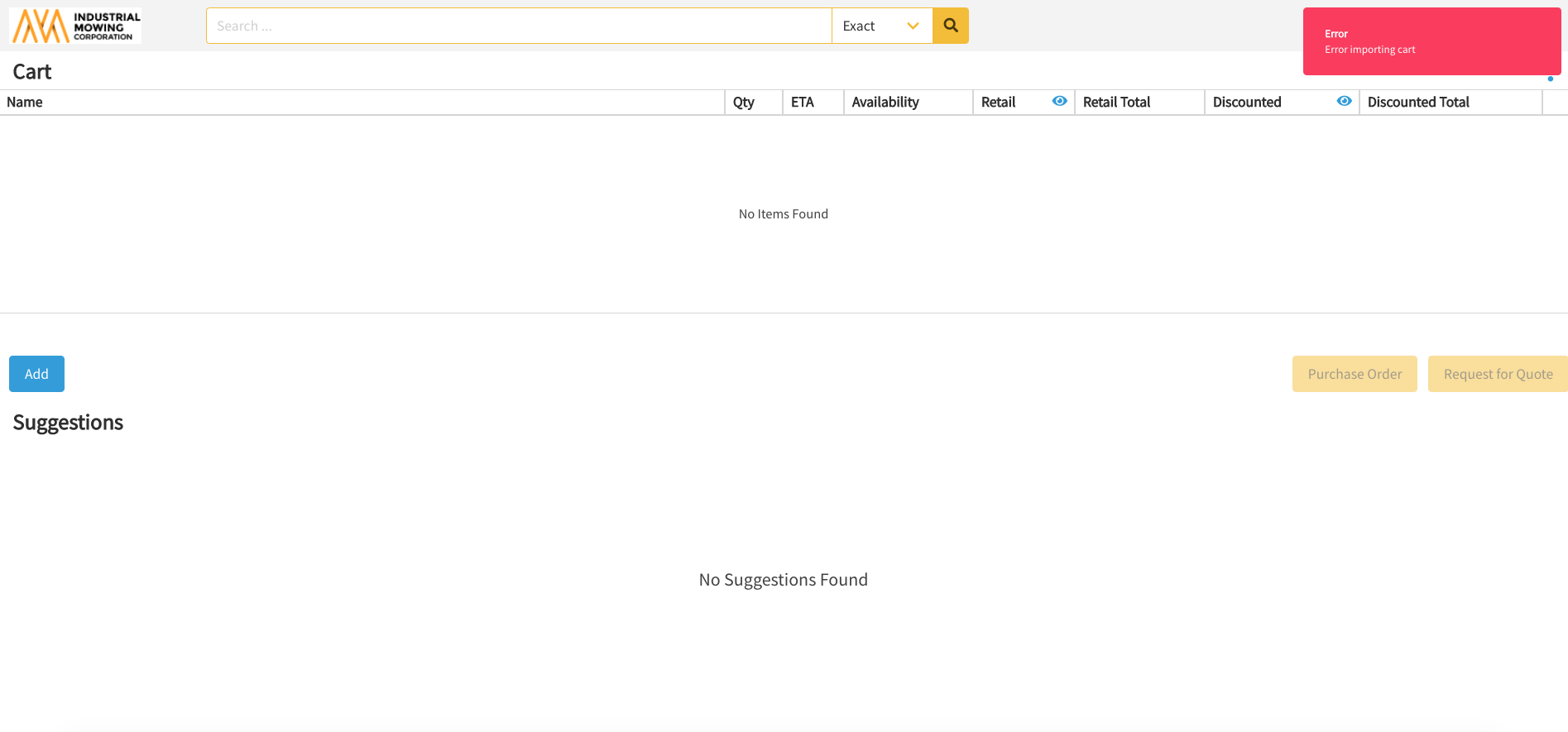Viewport: 1568px width, 732px height.
Task: Toggle the Discounted column eye icon
Action: [x=1344, y=101]
